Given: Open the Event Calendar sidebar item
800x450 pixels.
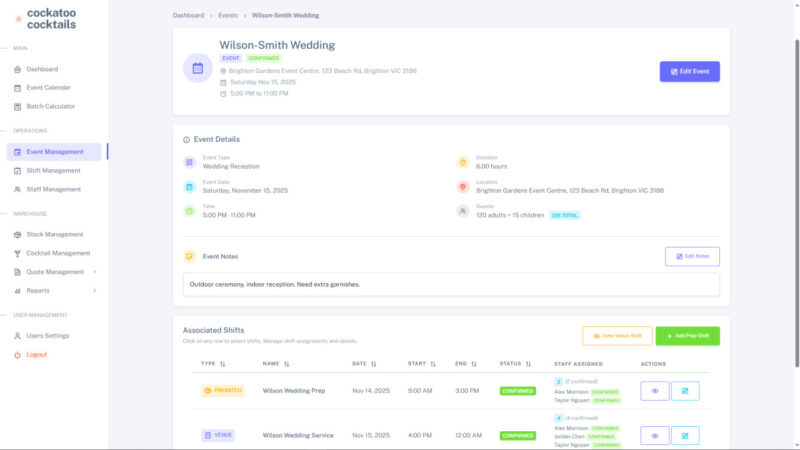Looking at the screenshot, I should (48, 87).
